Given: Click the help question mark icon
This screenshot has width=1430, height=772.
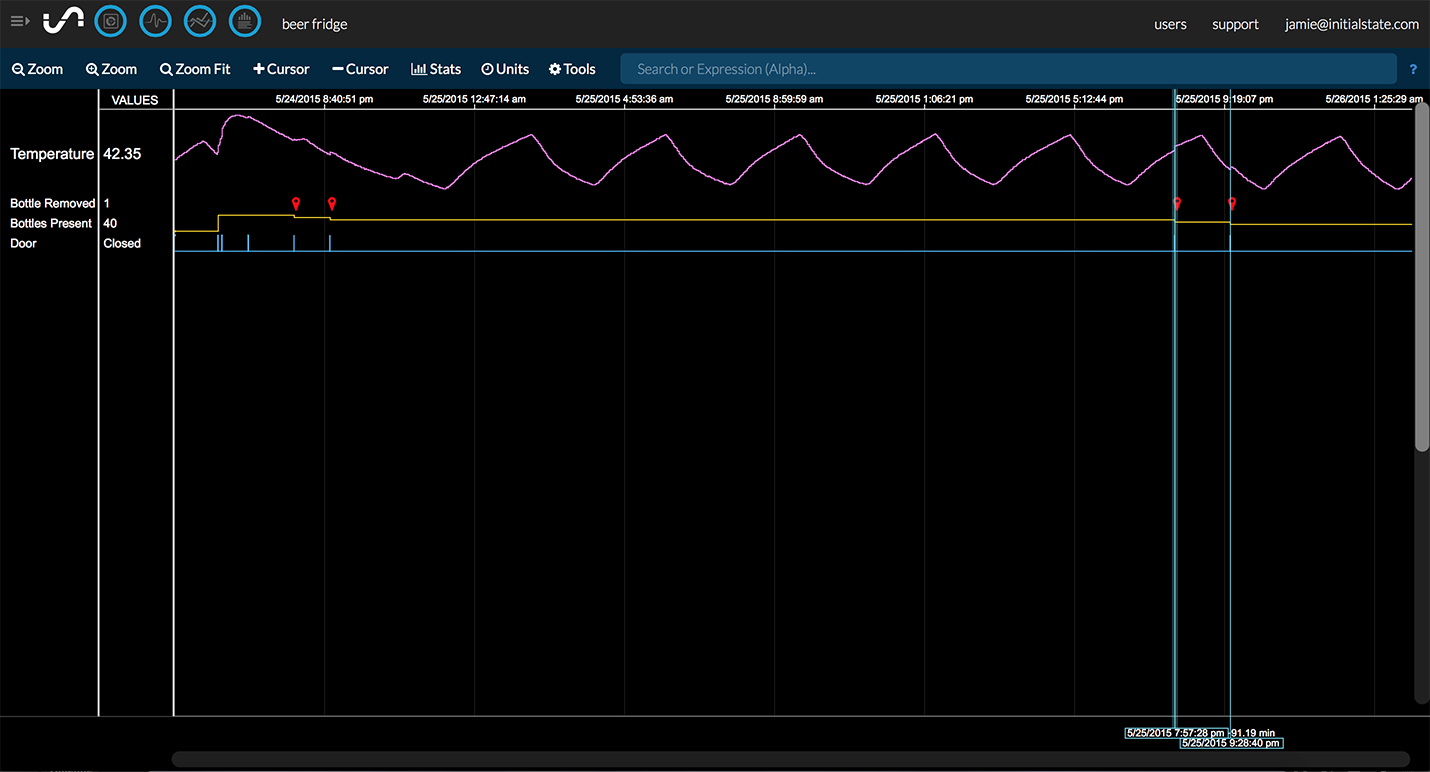Looking at the screenshot, I should coord(1413,70).
